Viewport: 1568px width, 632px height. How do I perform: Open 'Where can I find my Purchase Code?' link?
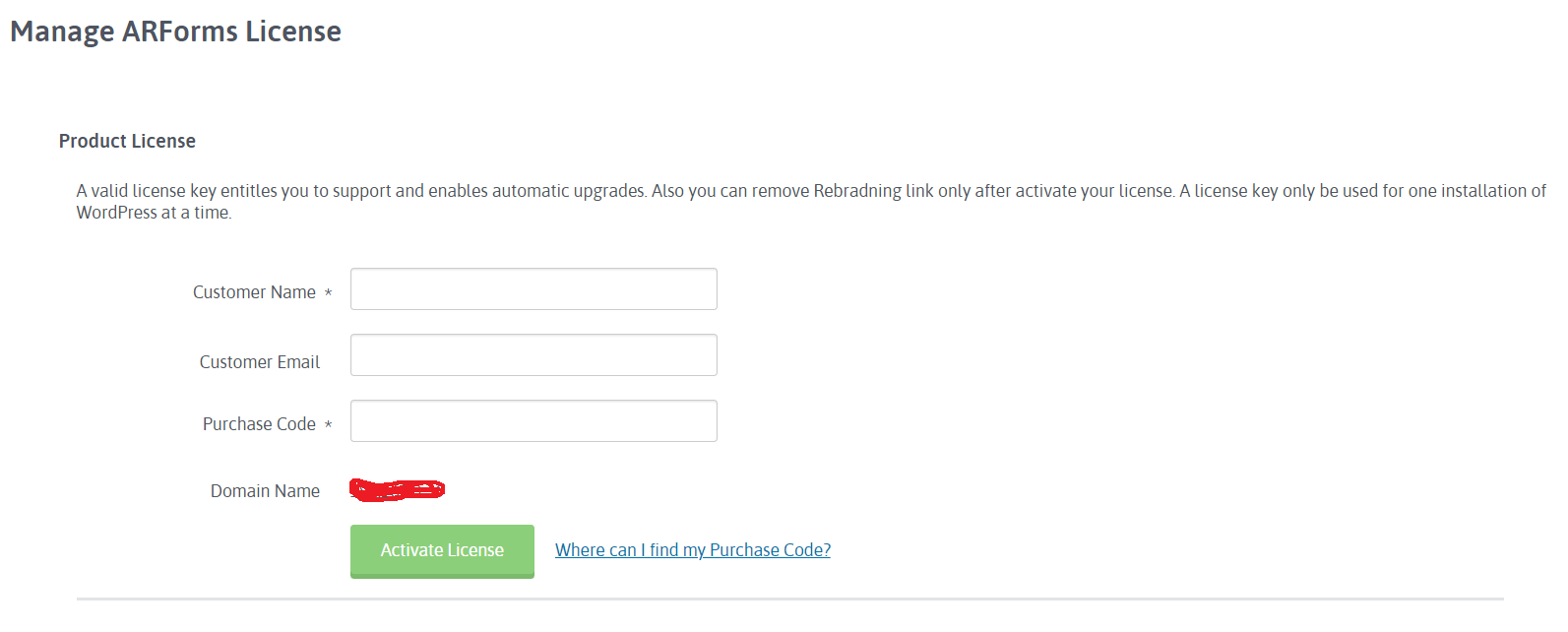tap(692, 550)
